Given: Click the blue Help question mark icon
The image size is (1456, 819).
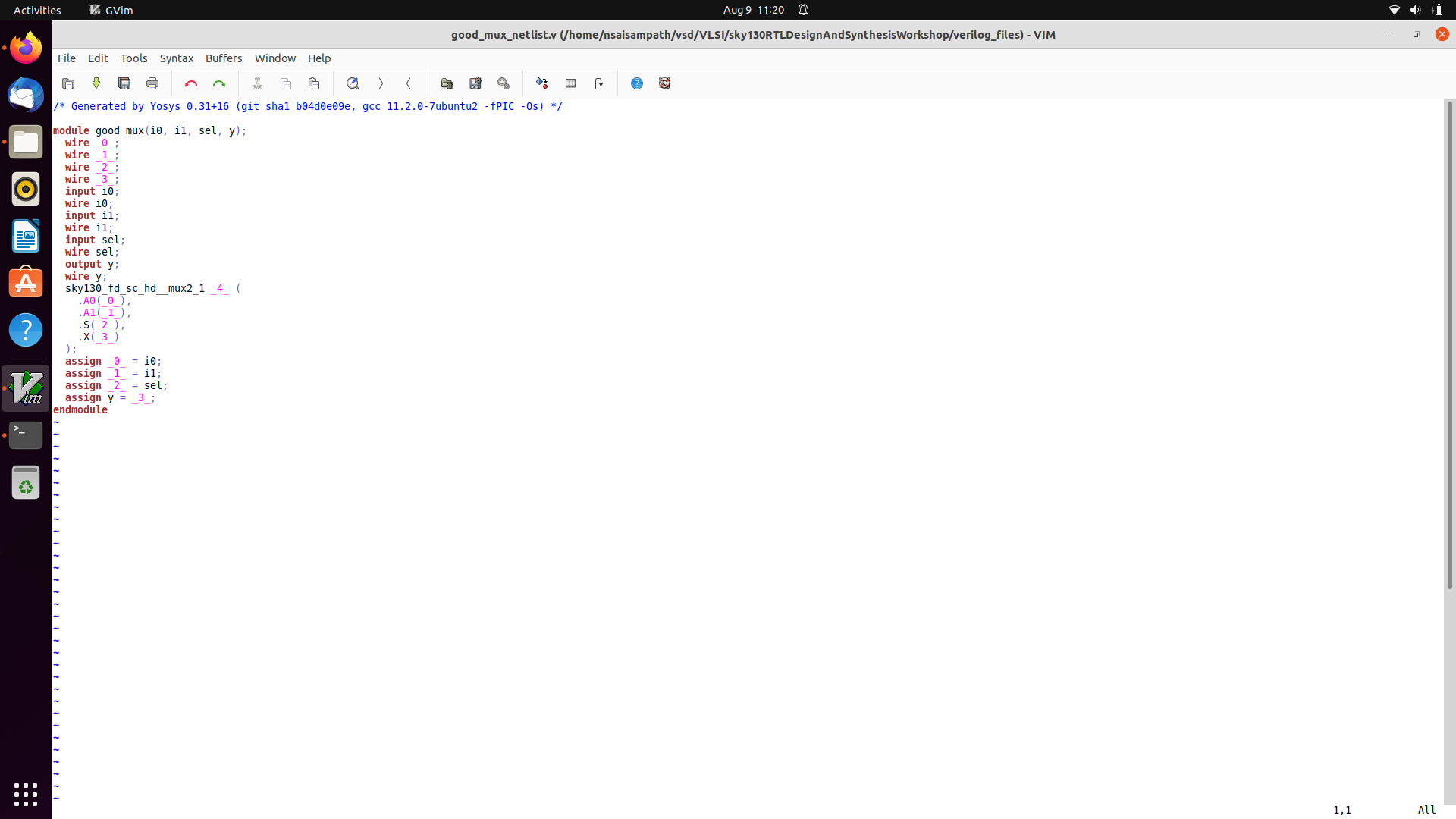Looking at the screenshot, I should coord(637,83).
